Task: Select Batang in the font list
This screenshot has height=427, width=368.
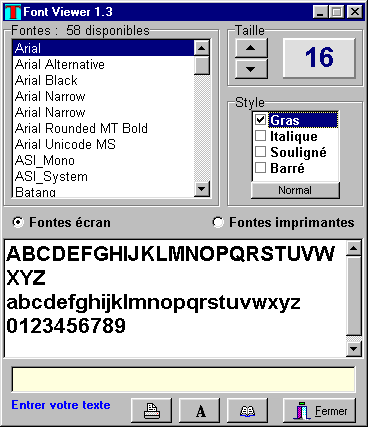Action: click(103, 191)
